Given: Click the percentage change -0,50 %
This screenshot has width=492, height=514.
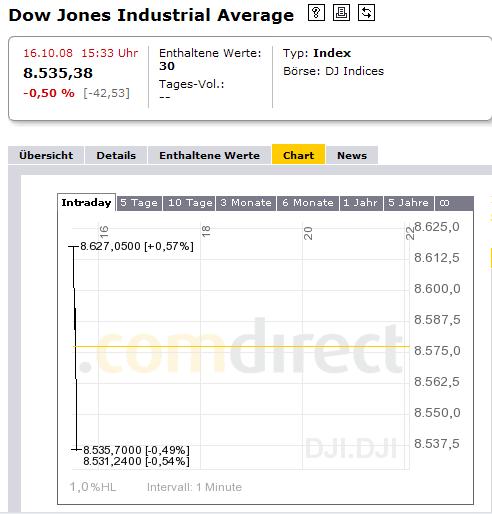Looking at the screenshot, I should point(49,93).
